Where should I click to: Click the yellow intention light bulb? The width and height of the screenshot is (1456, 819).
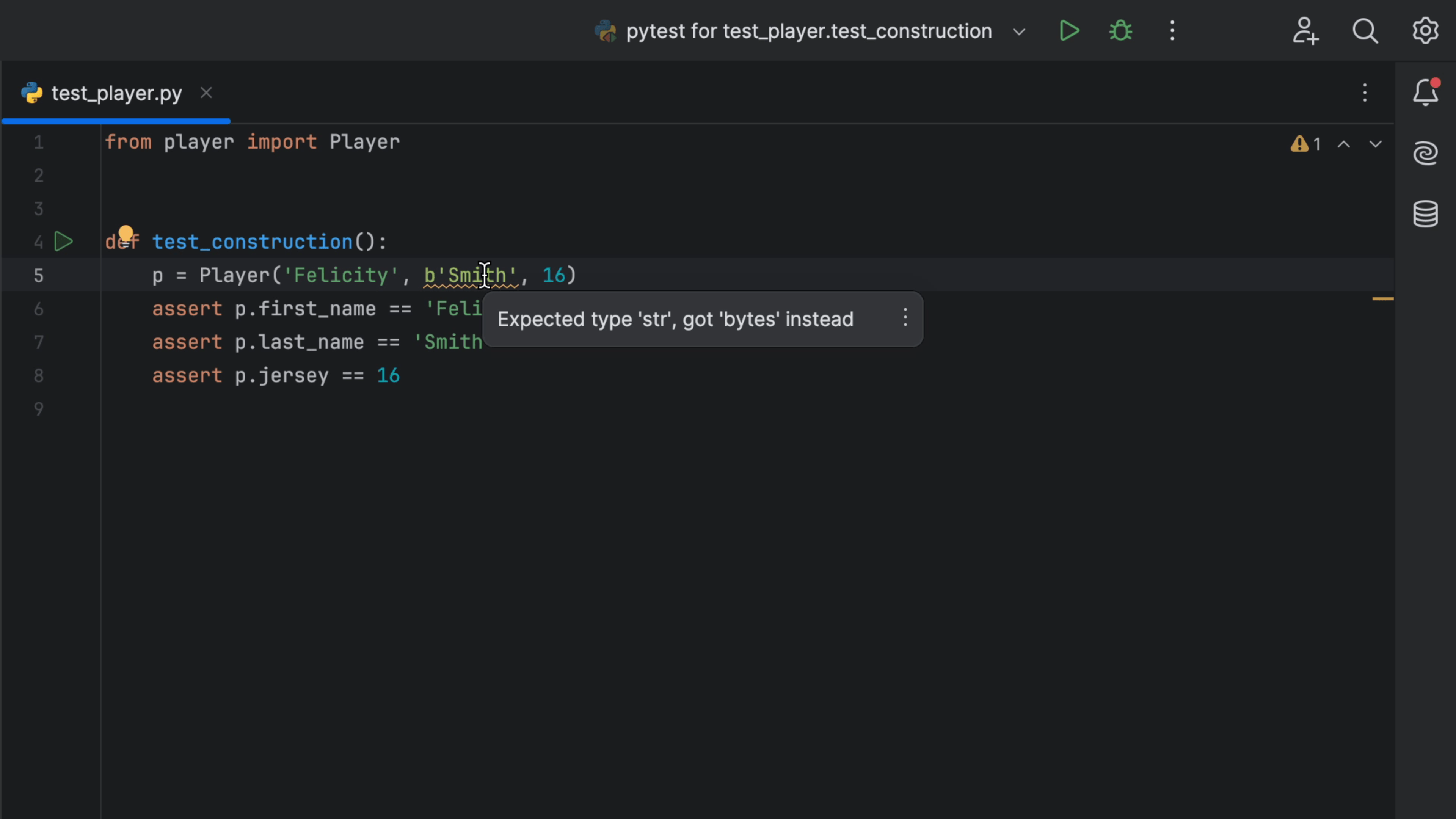126,233
